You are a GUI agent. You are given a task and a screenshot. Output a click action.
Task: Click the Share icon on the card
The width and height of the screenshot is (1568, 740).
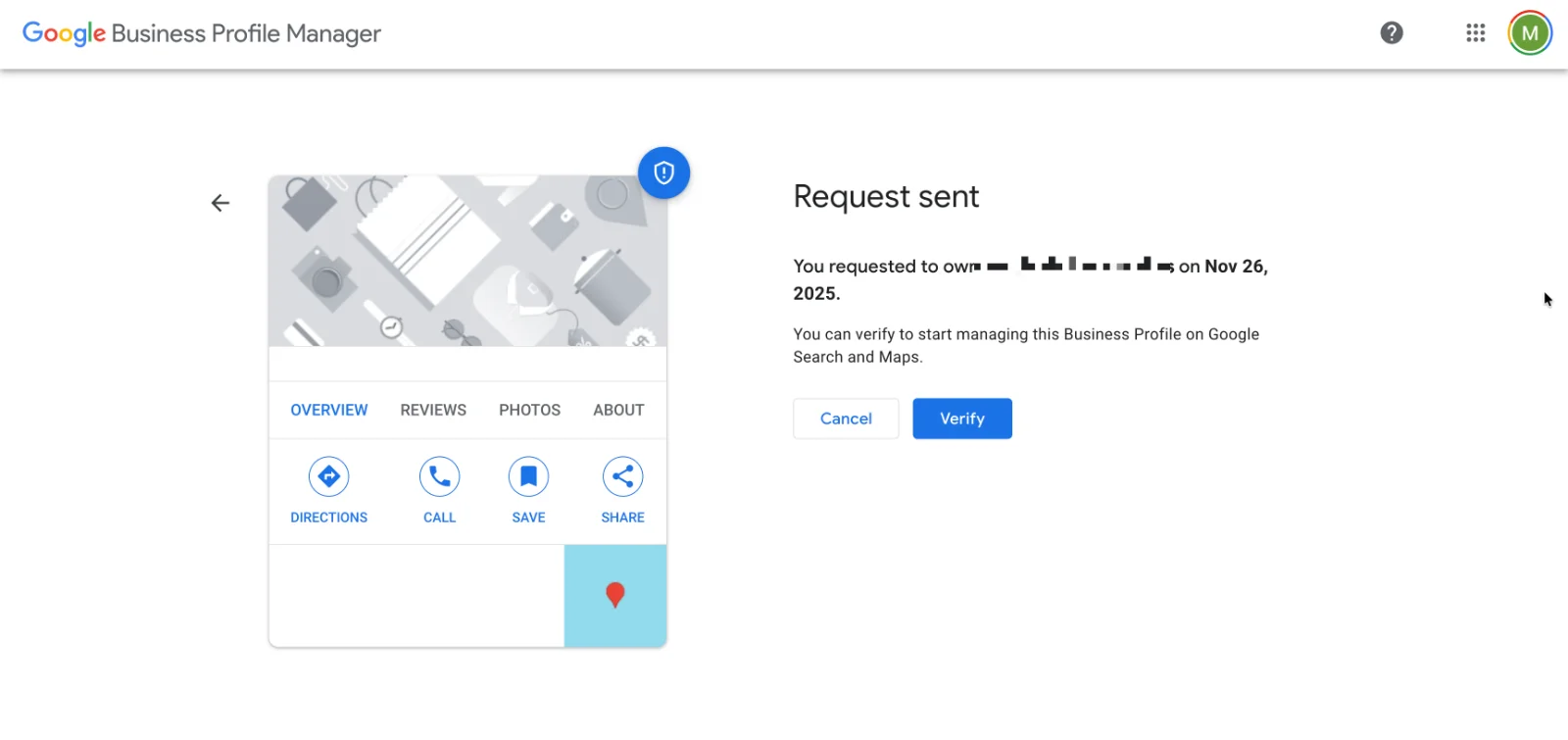coord(622,477)
